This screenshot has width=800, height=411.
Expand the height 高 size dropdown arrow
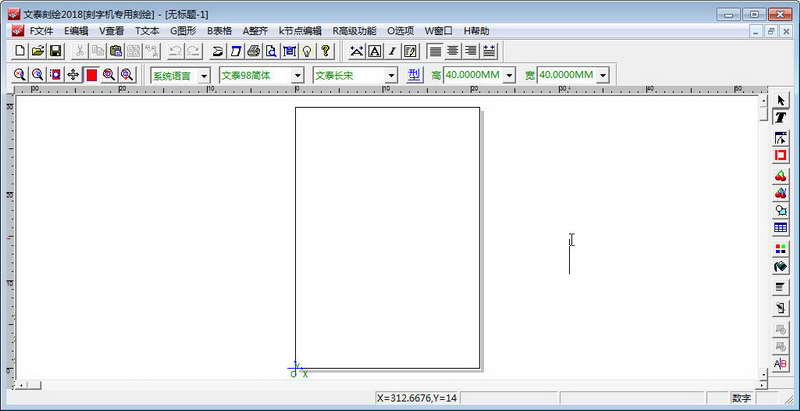click(509, 76)
